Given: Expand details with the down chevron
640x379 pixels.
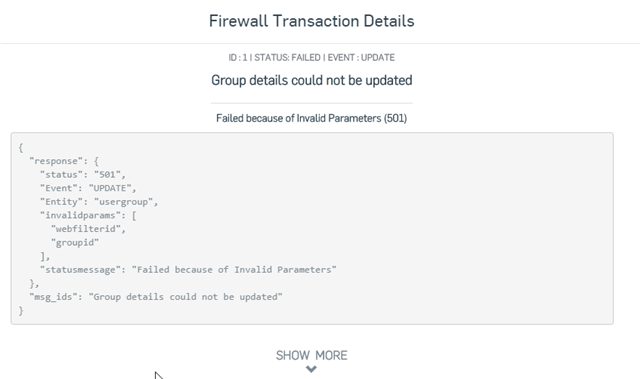Looking at the screenshot, I should (311, 369).
